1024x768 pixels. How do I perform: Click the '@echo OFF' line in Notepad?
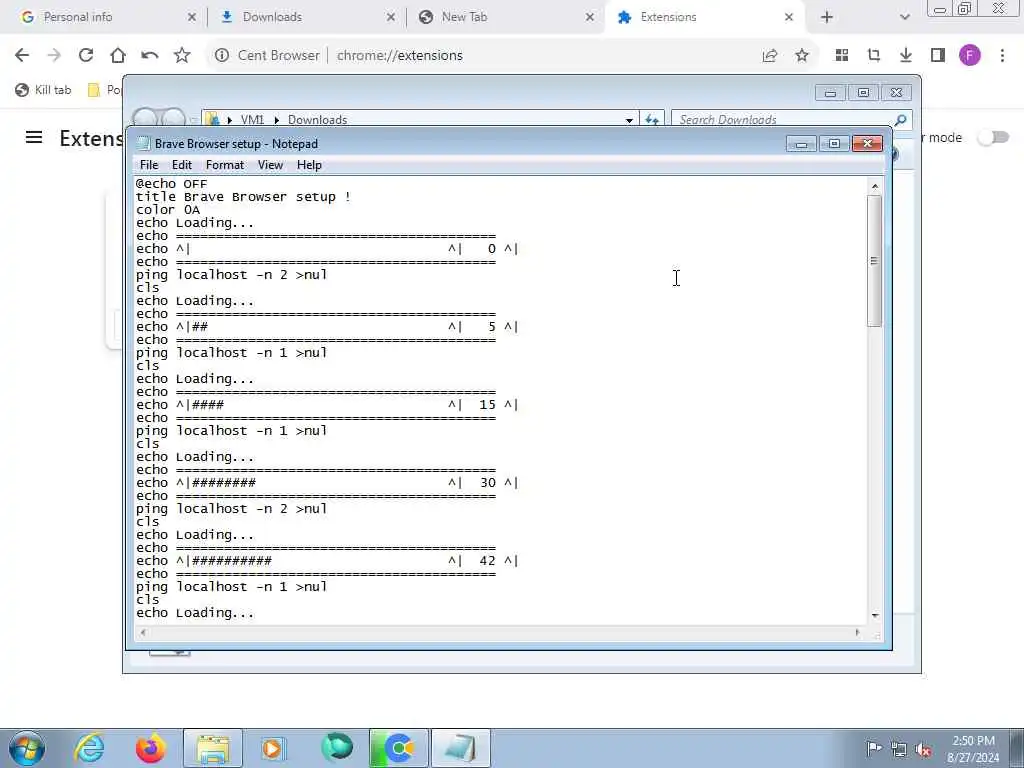click(171, 184)
